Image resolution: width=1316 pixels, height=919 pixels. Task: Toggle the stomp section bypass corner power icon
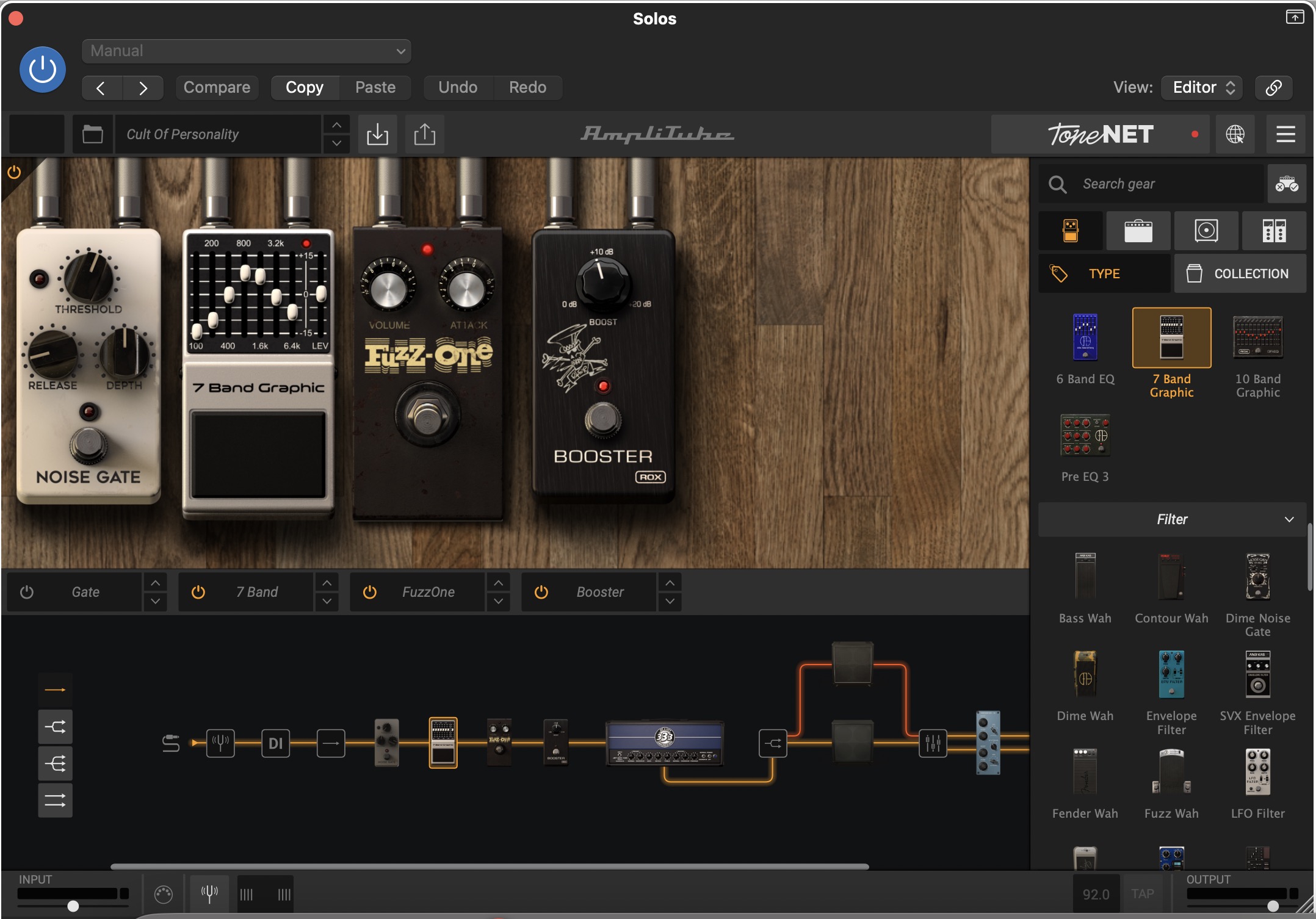14,172
